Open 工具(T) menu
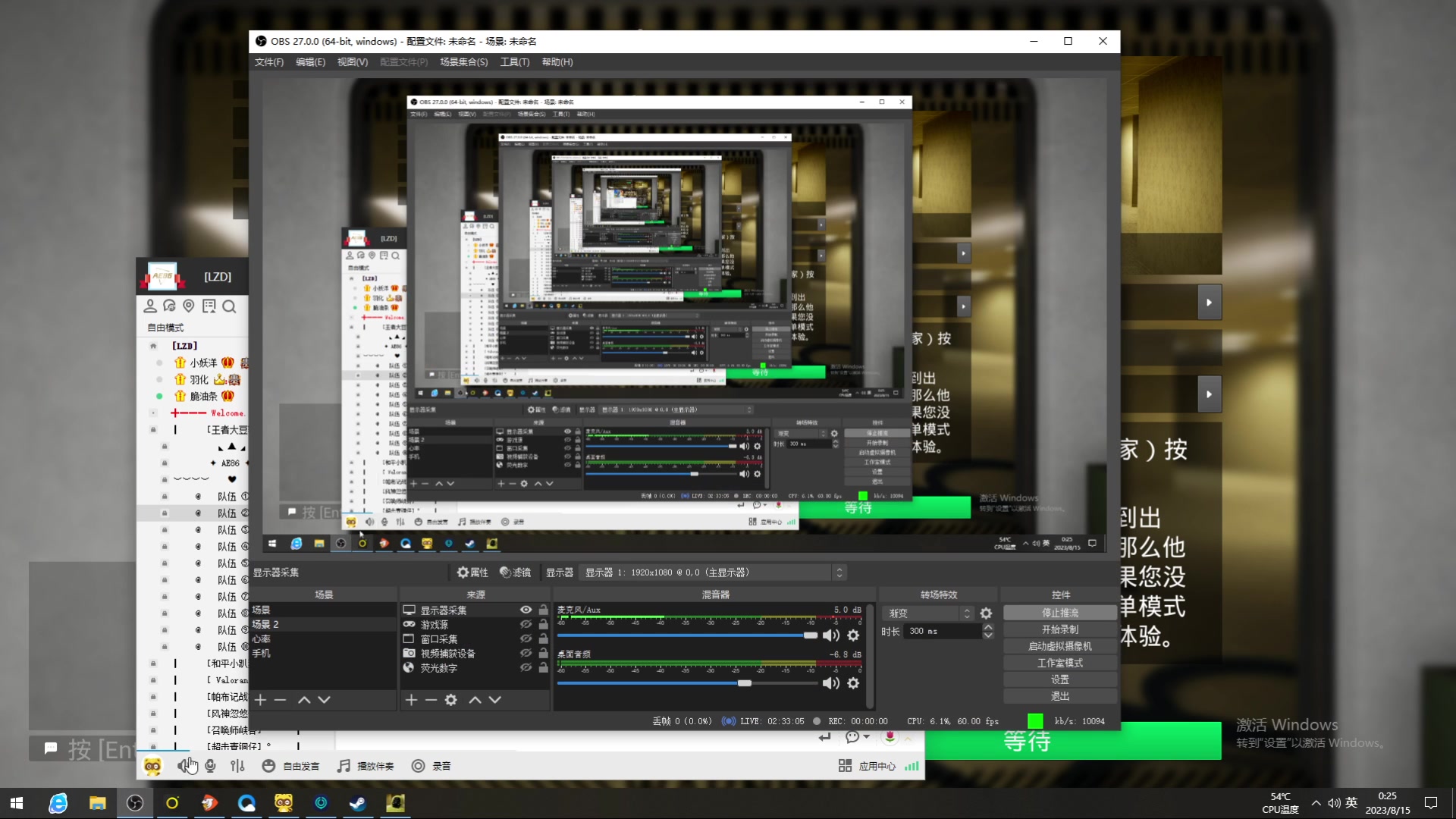 tap(515, 62)
